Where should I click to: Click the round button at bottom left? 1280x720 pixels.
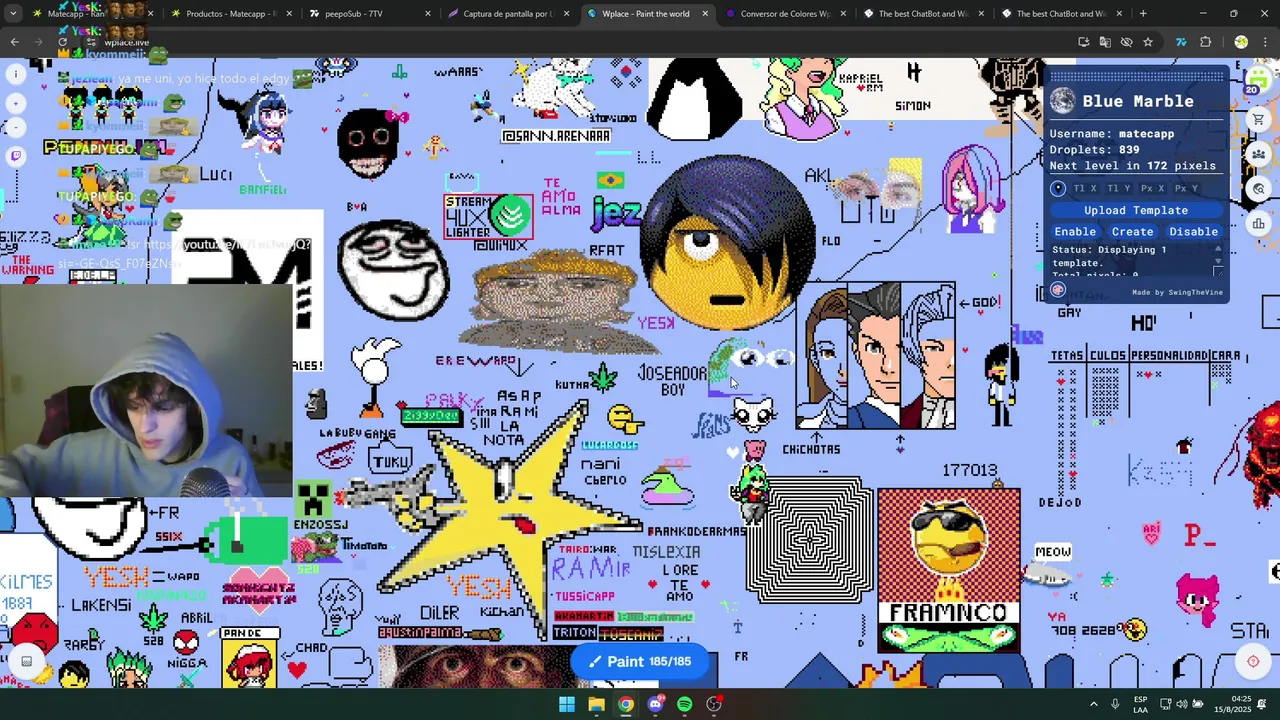(27, 661)
